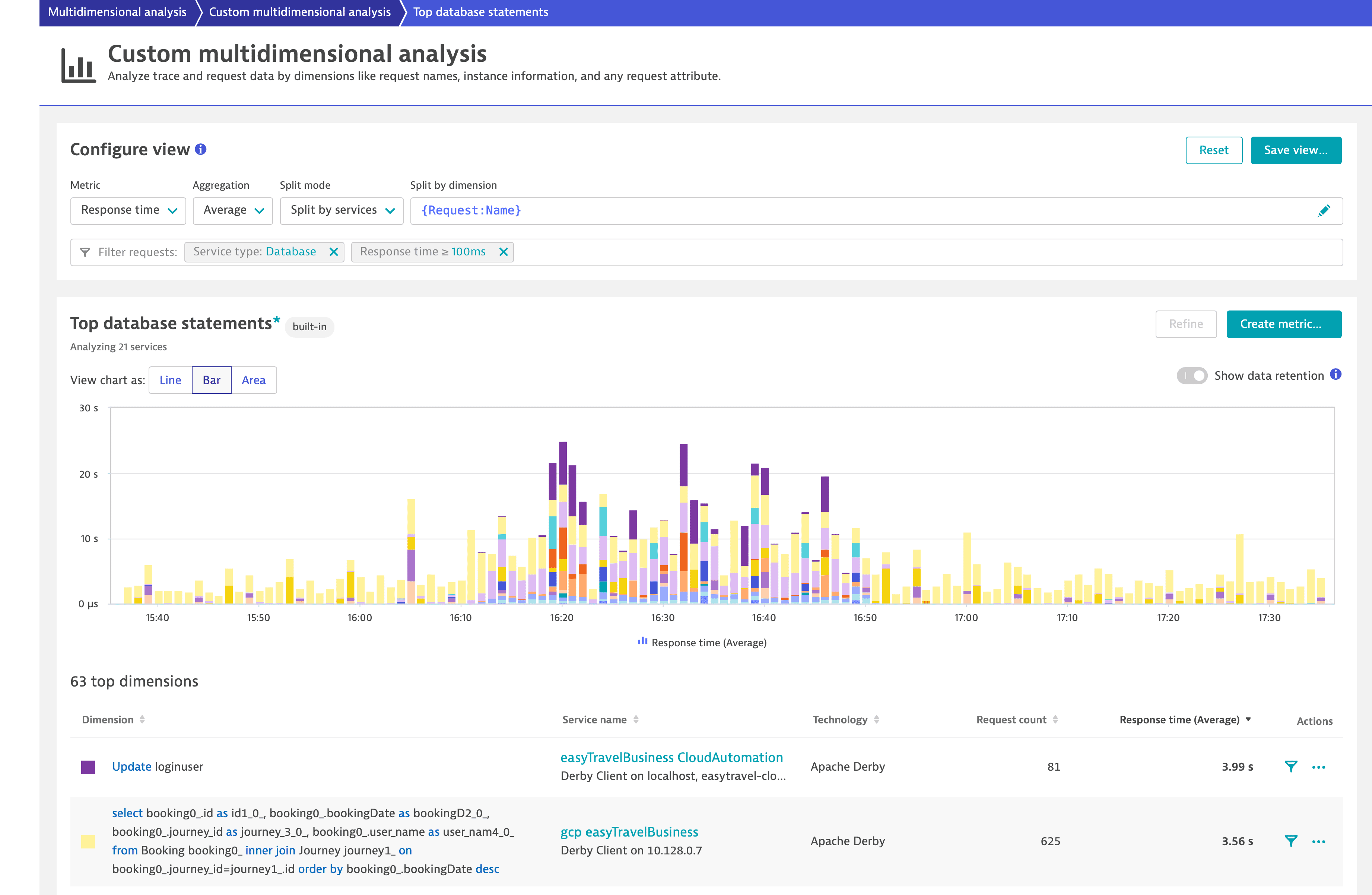1372x895 pixels.
Task: Open more actions for gcp easyTravelBusiness row
Action: point(1318,841)
